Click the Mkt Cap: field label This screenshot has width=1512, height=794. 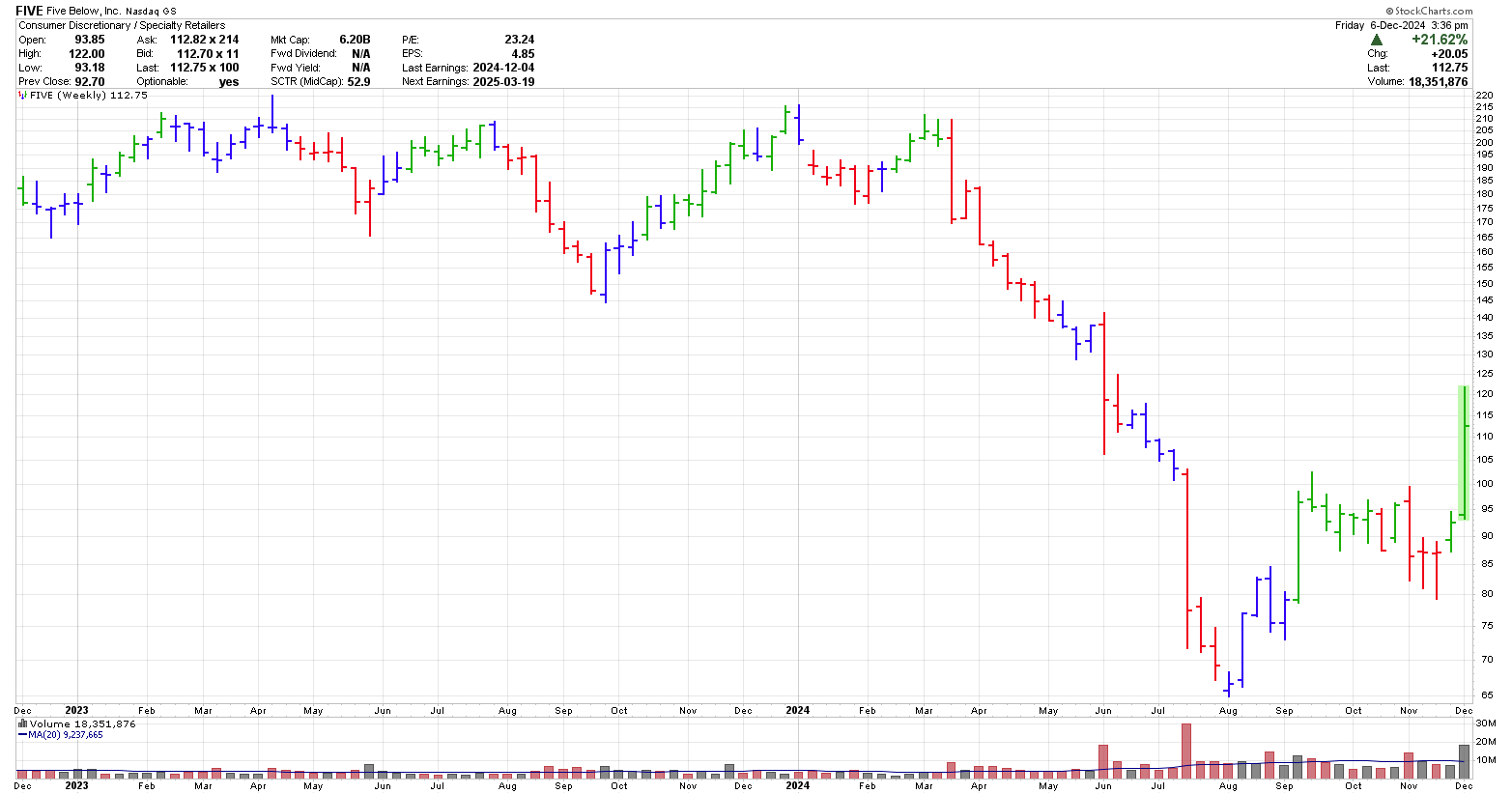(291, 40)
